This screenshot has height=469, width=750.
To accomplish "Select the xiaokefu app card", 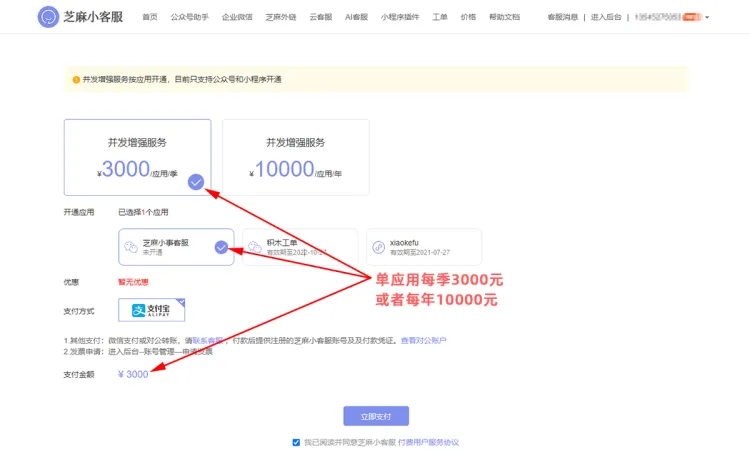I will (424, 247).
